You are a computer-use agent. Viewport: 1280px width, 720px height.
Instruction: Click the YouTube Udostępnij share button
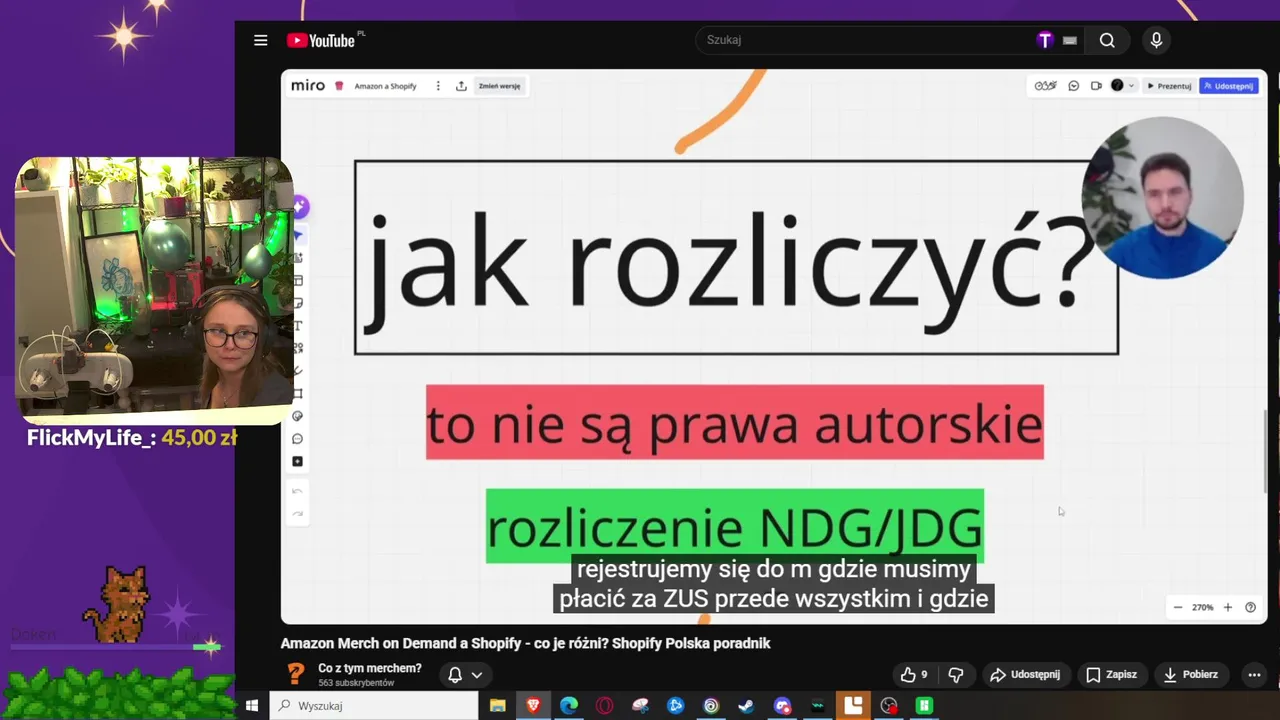pyautogui.click(x=1025, y=675)
